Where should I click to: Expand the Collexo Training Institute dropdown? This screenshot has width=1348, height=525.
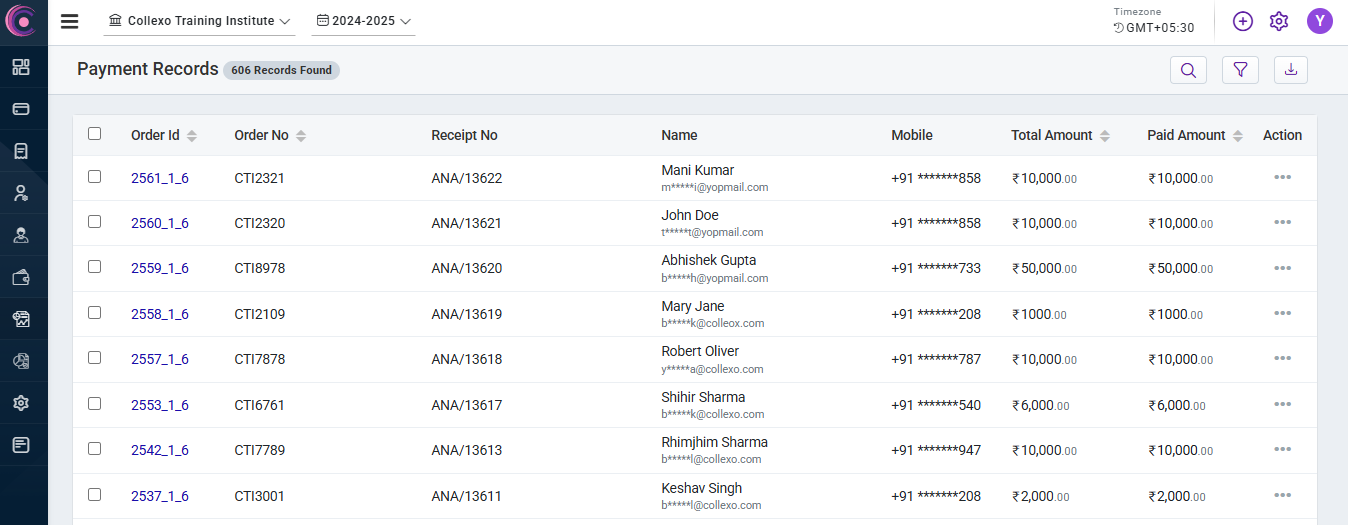click(200, 21)
